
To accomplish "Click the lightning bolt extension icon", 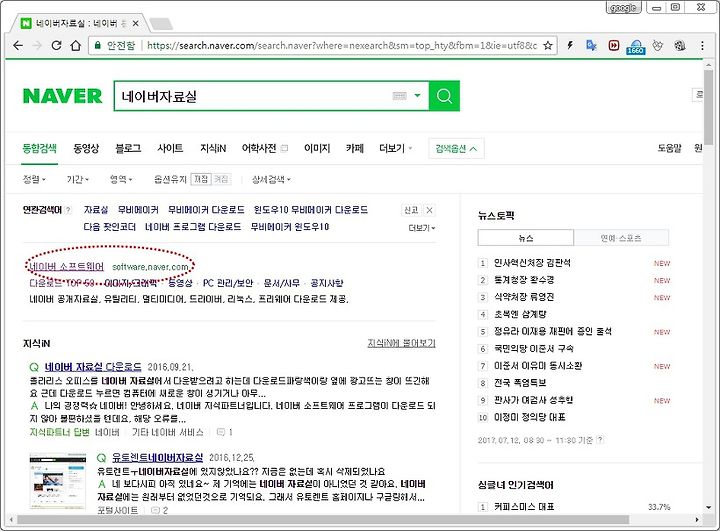I will click(570, 45).
